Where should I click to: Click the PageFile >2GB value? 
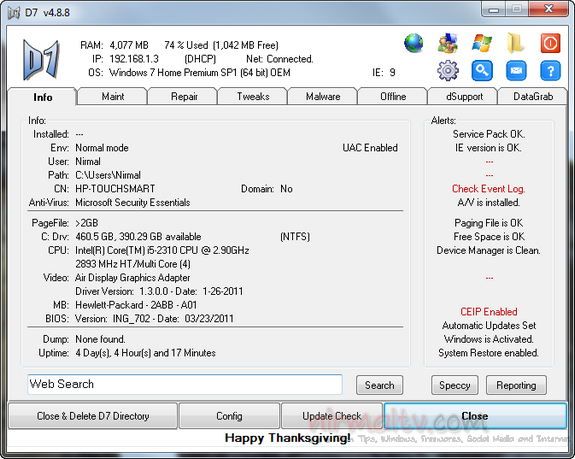(87, 223)
